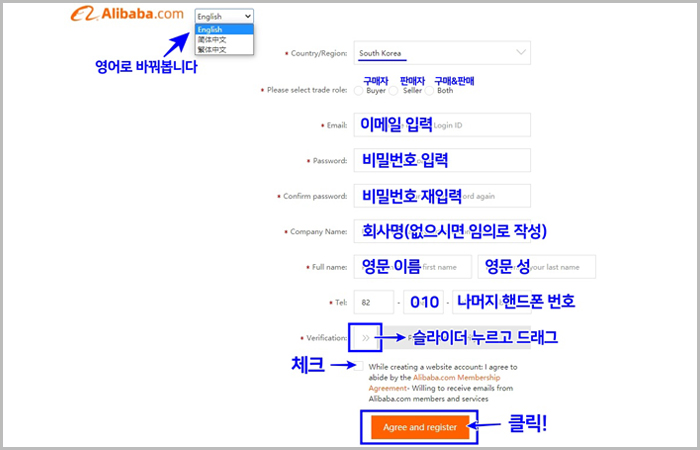Viewport: 700px width, 450px height.
Task: Select the Buyer trade role
Action: point(358,91)
